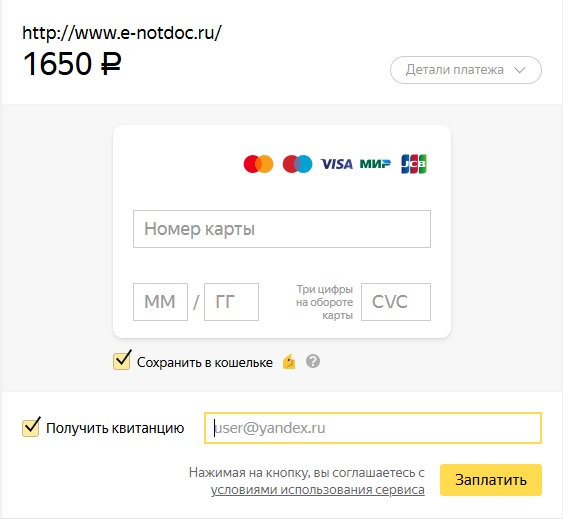Click the JCB card logo
Screen dimensions: 563x519
(414, 164)
